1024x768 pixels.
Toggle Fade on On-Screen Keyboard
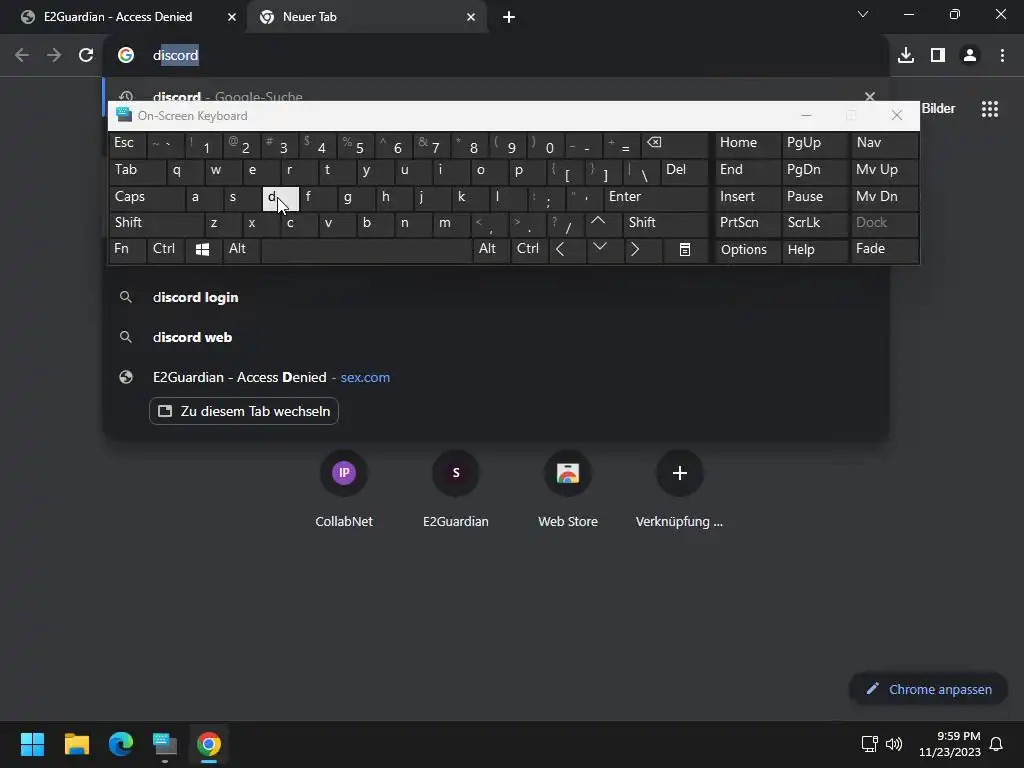[x=884, y=249]
